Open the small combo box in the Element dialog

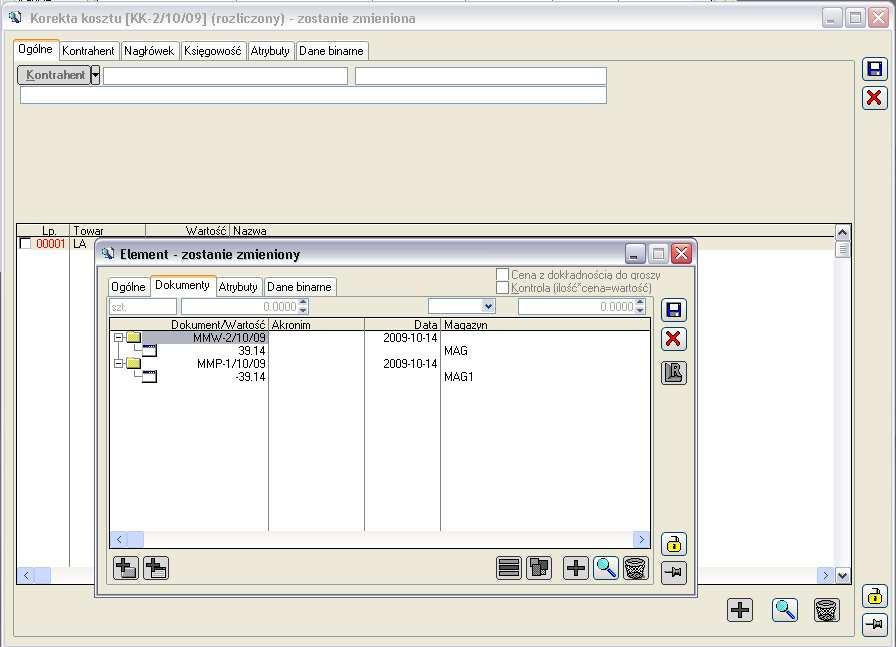[x=462, y=306]
